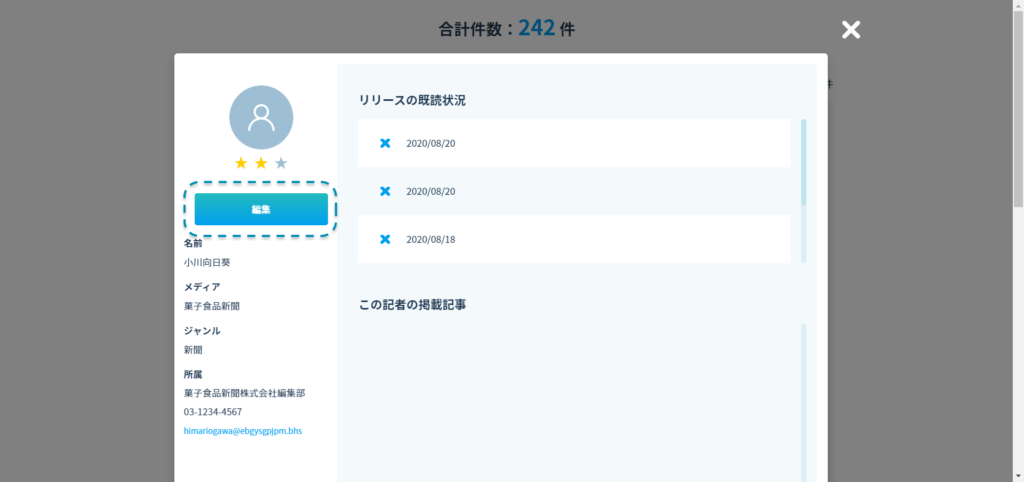This screenshot has width=1024, height=482.
Task: Click the リリースの既読状況 heading
Action: pyautogui.click(x=412, y=100)
